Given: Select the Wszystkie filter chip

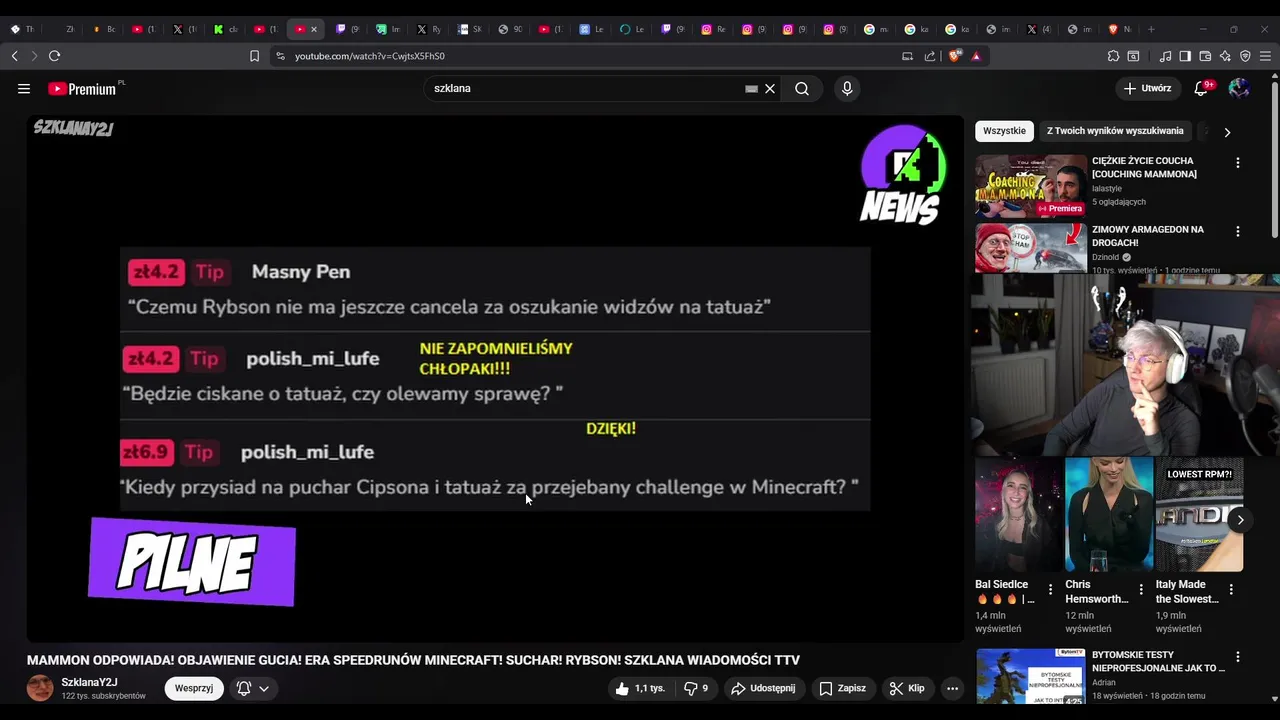Looking at the screenshot, I should (x=1004, y=131).
